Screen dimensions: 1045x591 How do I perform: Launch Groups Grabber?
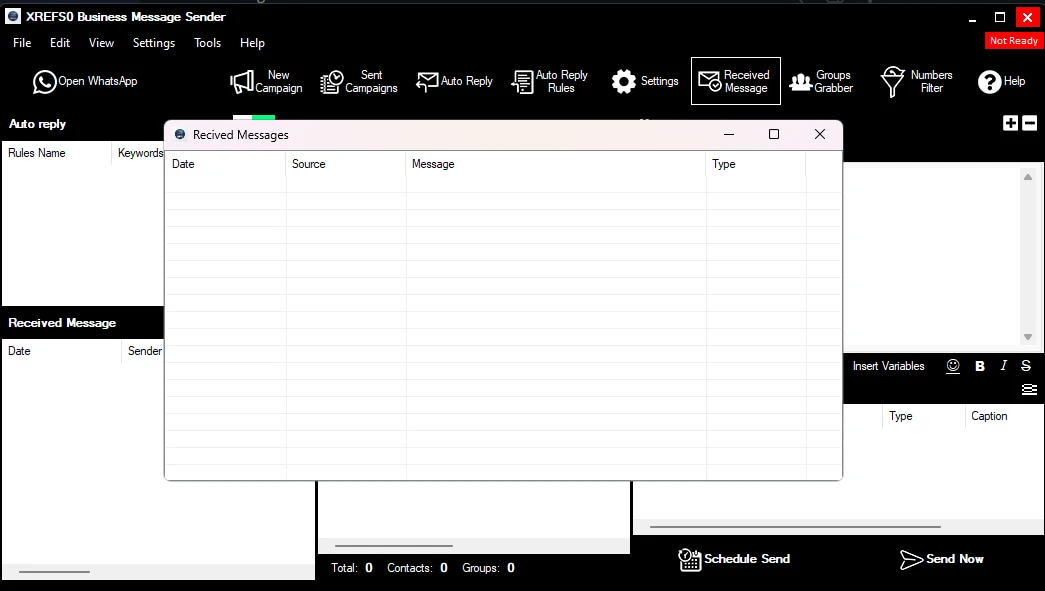[821, 81]
